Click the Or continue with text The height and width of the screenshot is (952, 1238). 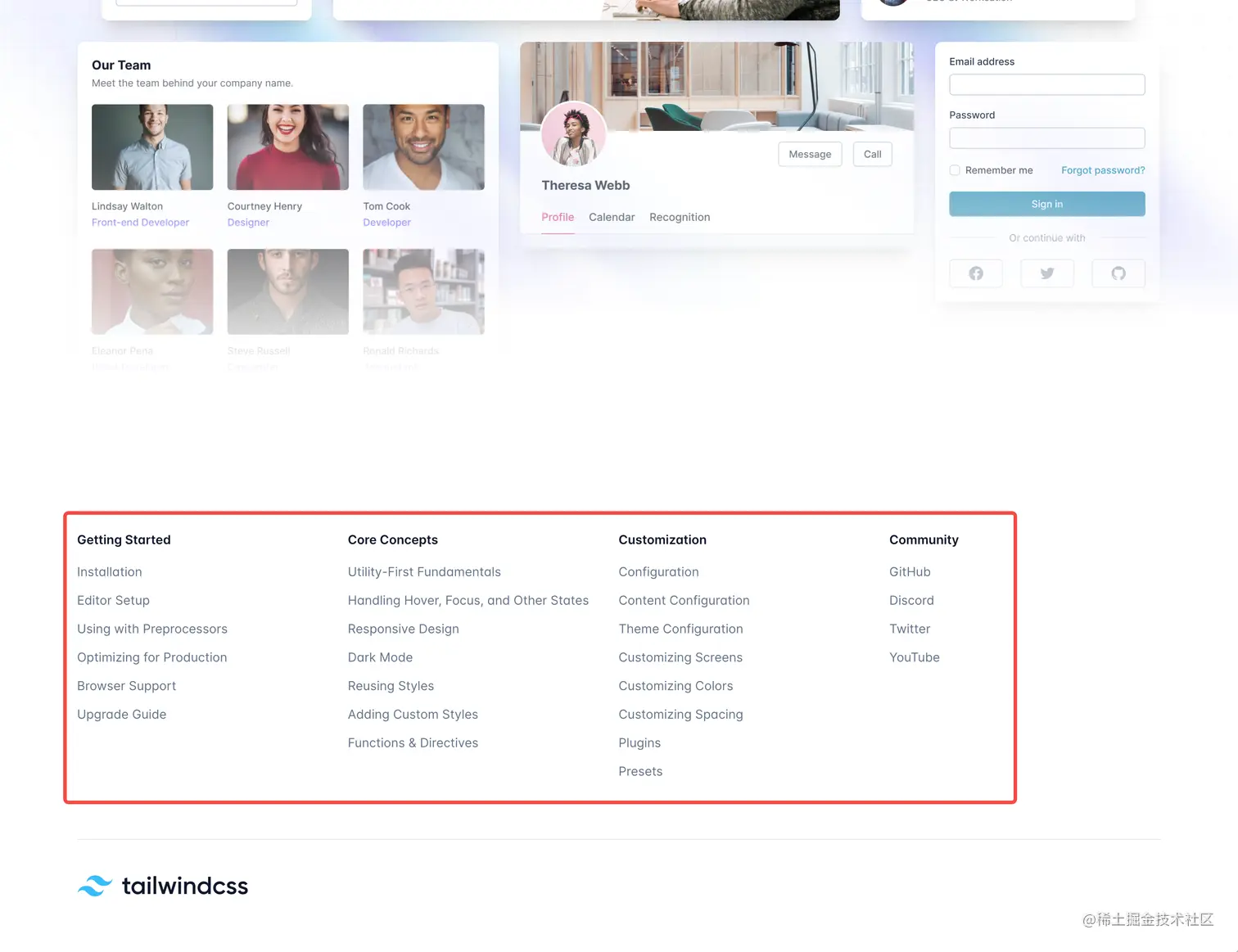[1047, 237]
